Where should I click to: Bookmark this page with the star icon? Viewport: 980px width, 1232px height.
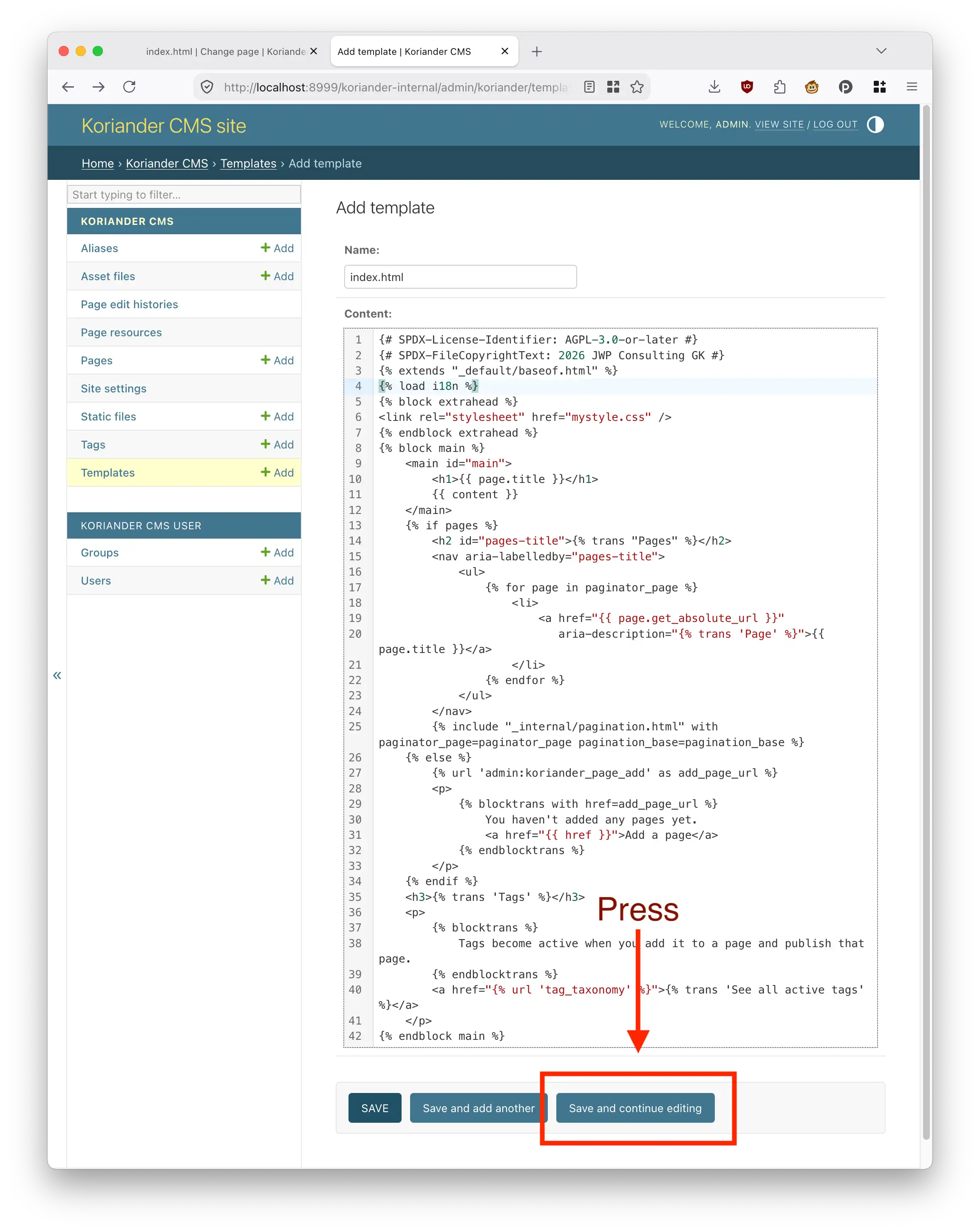pos(637,87)
